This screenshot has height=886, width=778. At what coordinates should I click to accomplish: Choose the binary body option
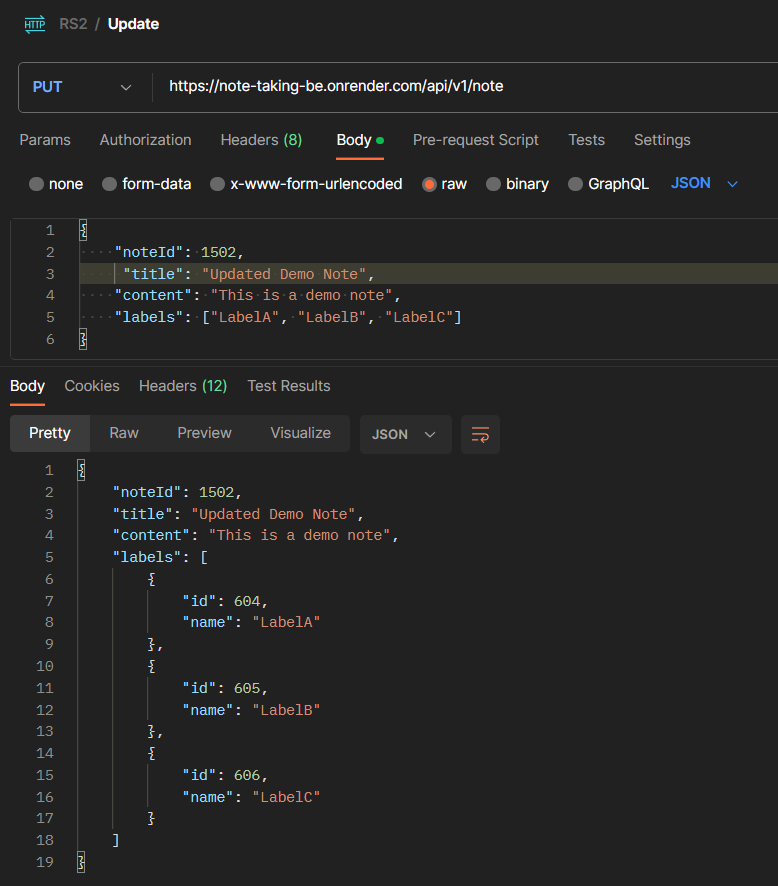(x=517, y=184)
